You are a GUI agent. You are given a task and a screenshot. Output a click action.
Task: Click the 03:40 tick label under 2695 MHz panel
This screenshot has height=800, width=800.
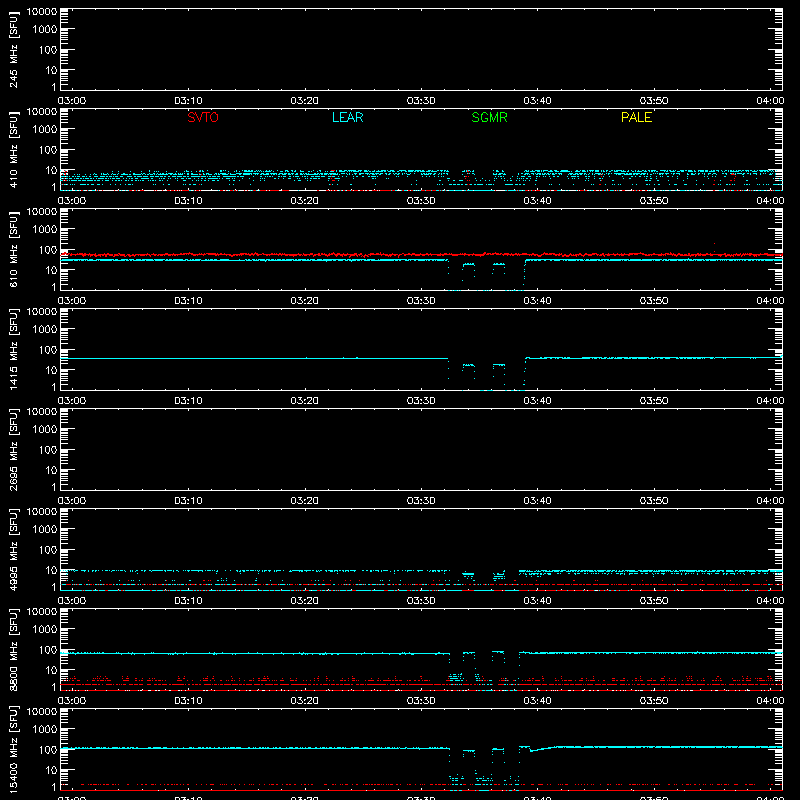click(537, 501)
